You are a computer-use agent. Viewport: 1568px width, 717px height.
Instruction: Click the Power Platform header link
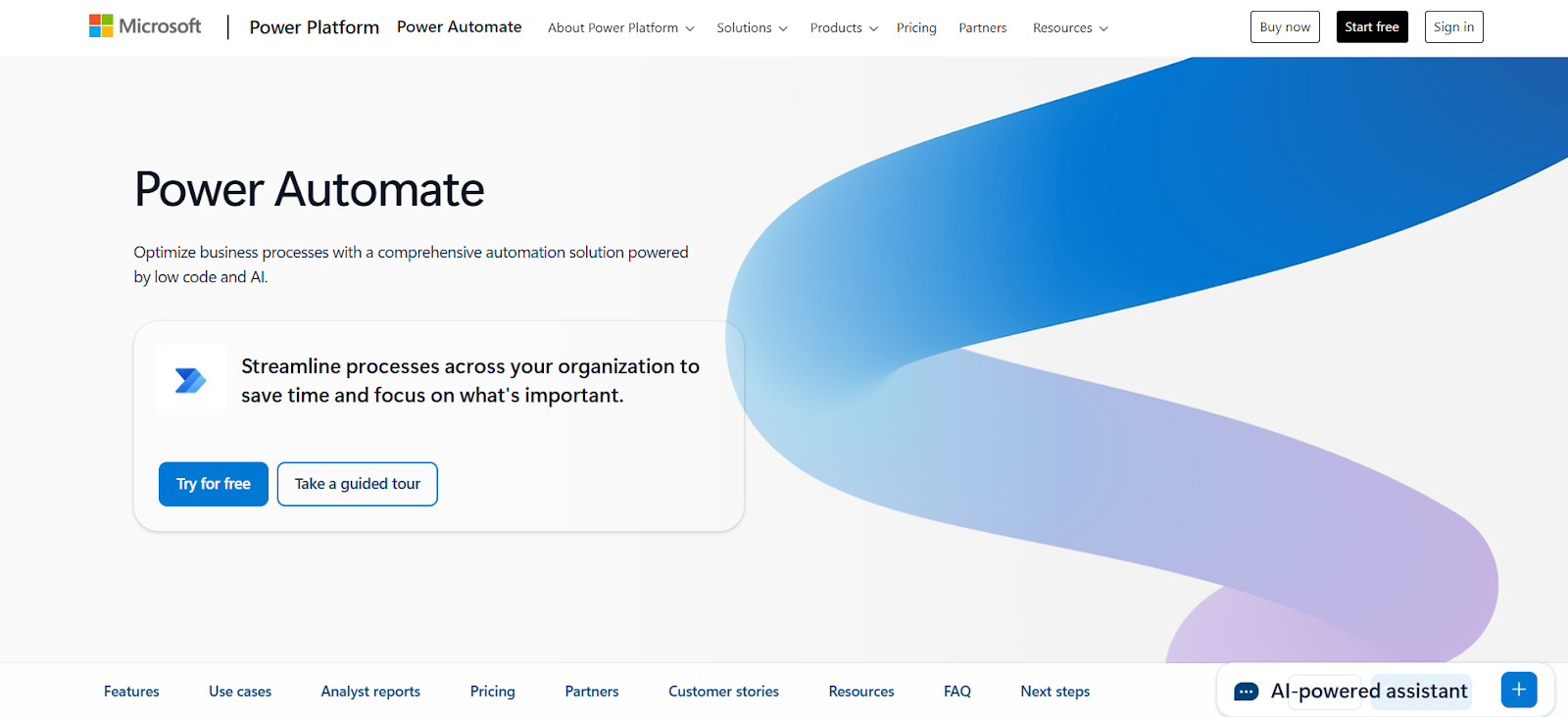[x=314, y=27]
